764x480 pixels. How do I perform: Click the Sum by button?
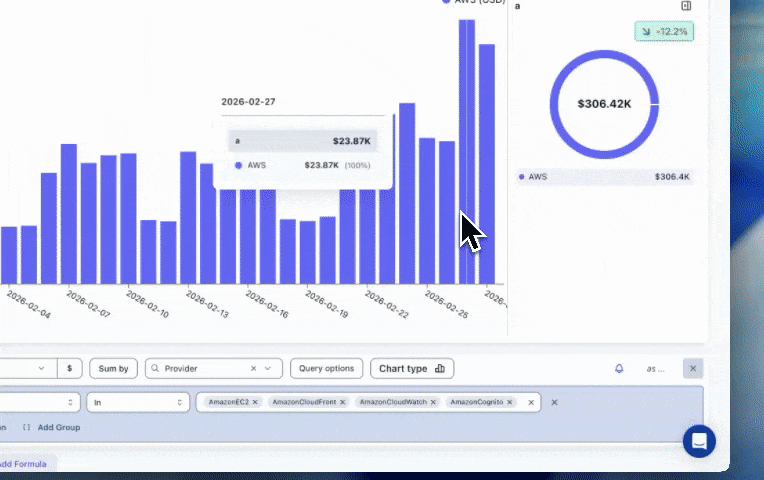114,368
